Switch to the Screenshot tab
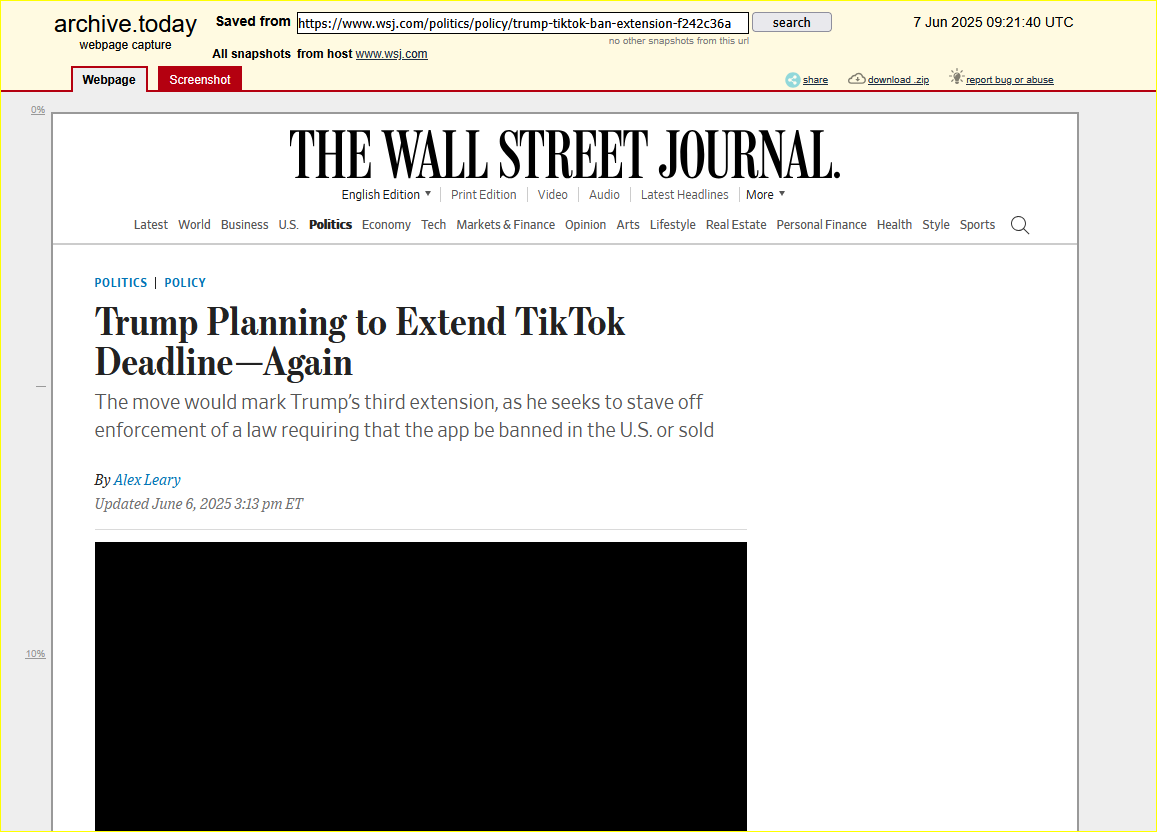Screen dimensions: 1157x832 pos(200,79)
